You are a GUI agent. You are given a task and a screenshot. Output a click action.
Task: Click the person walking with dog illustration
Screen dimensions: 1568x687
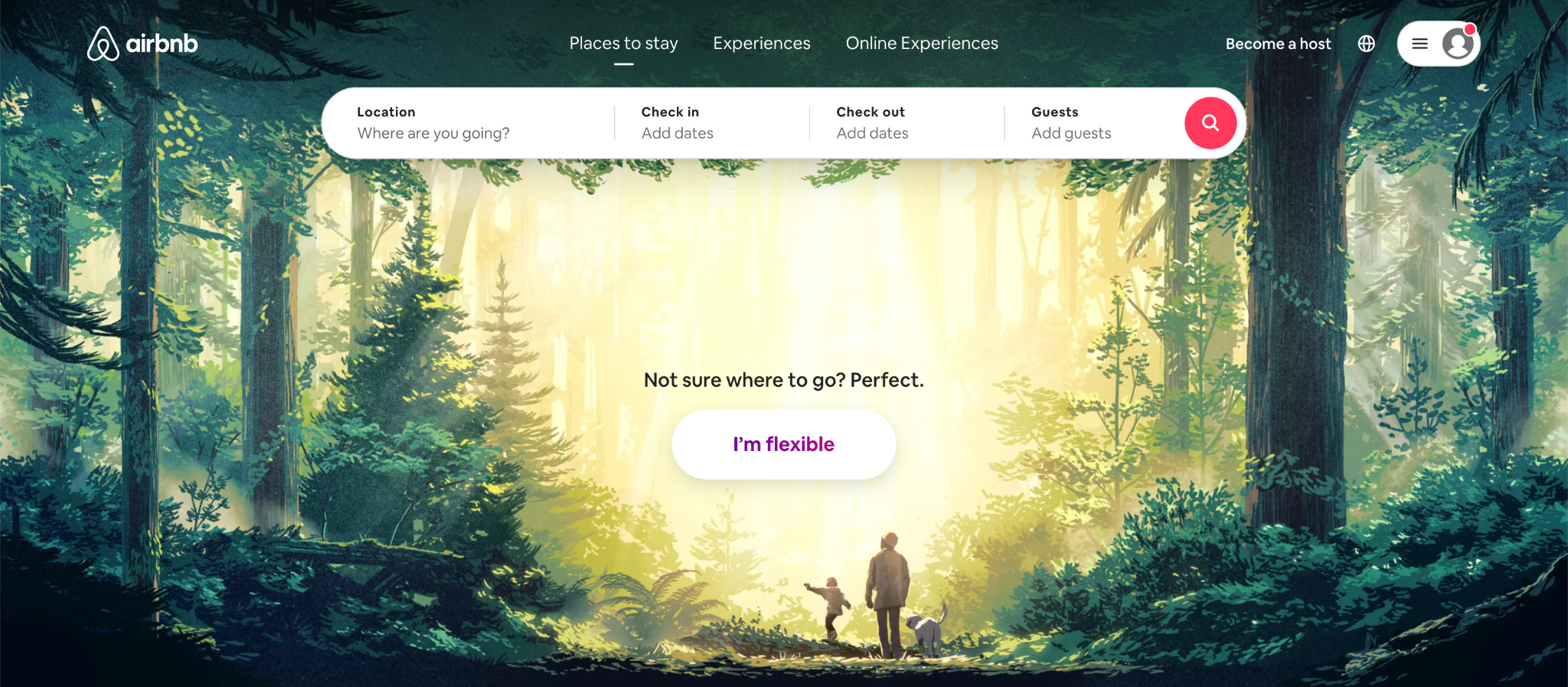[888, 595]
